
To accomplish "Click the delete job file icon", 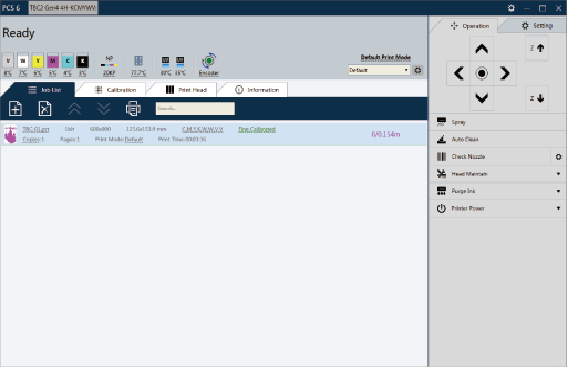I will [45, 108].
